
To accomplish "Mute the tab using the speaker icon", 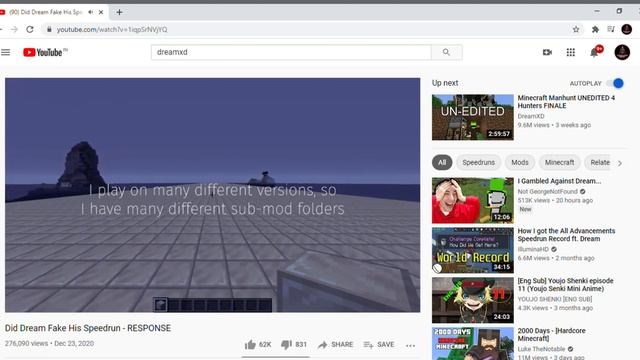I will [91, 12].
